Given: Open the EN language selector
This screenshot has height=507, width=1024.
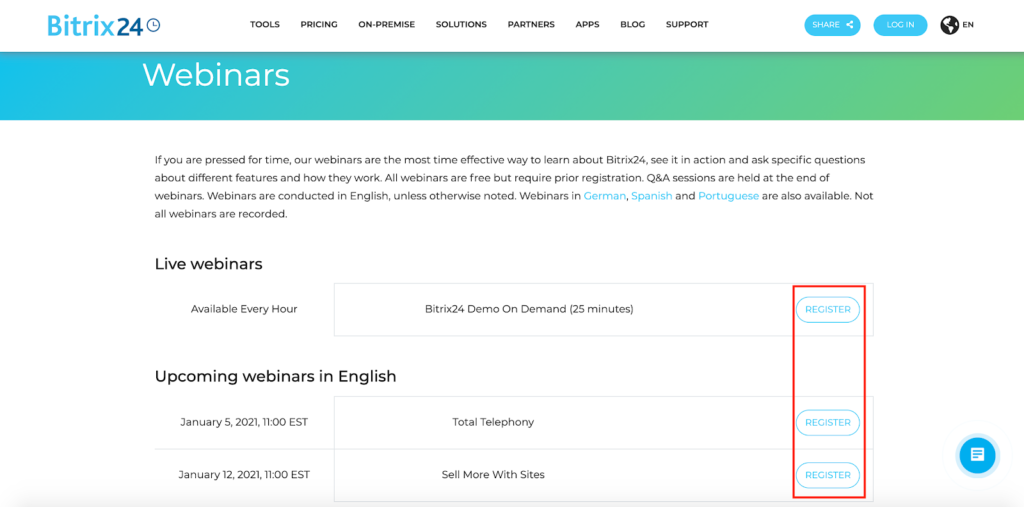Looking at the screenshot, I should click(968, 25).
